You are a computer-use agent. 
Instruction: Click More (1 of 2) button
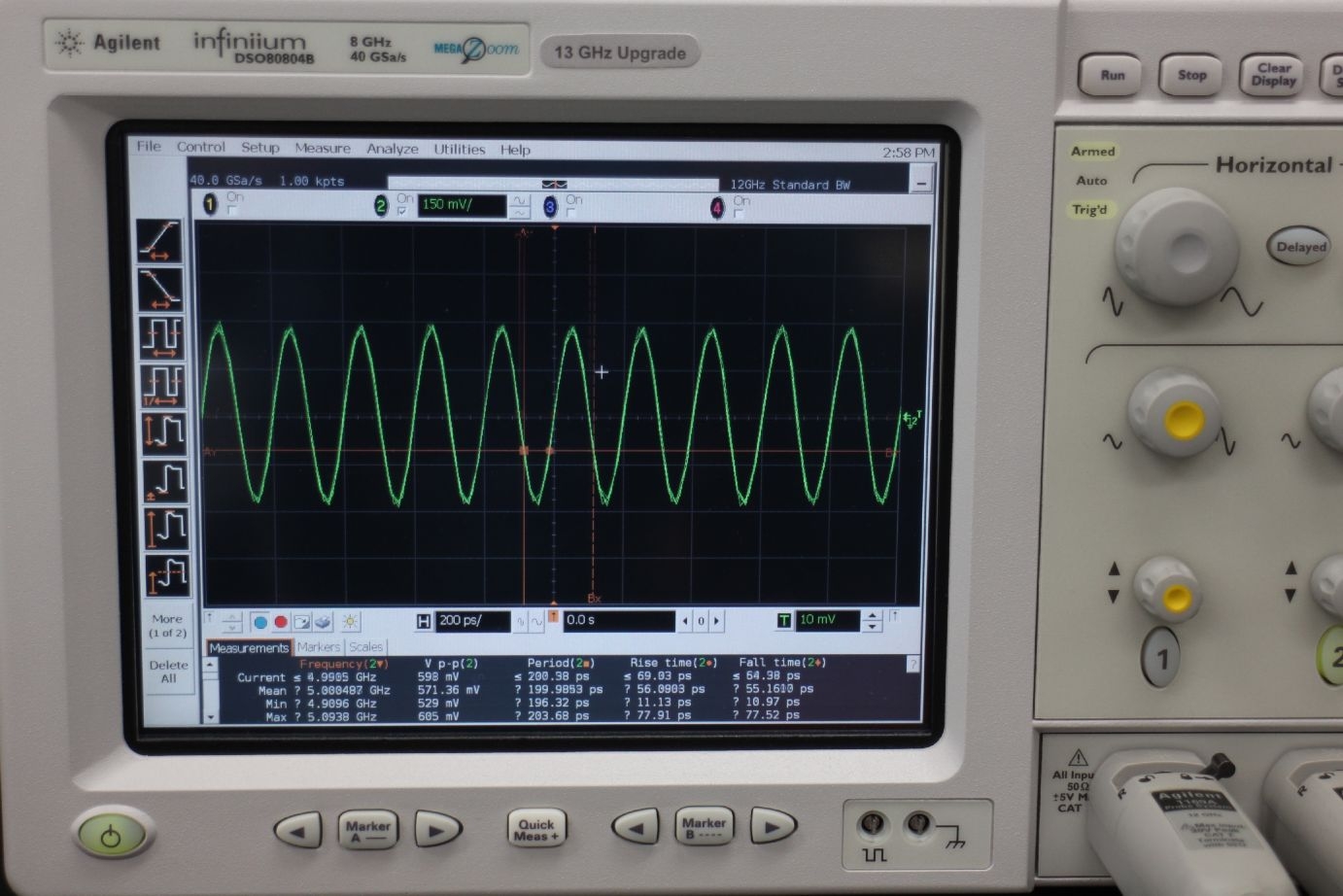167,625
